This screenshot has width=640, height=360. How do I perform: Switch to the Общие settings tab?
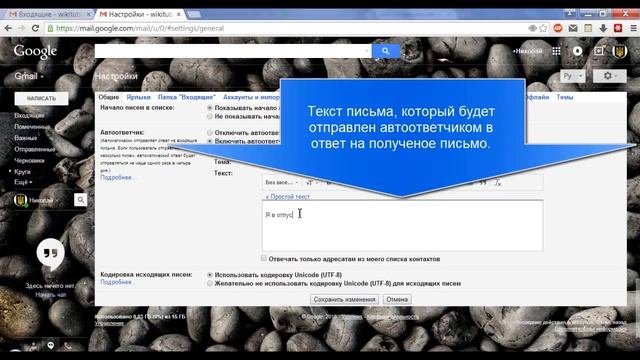tap(109, 97)
